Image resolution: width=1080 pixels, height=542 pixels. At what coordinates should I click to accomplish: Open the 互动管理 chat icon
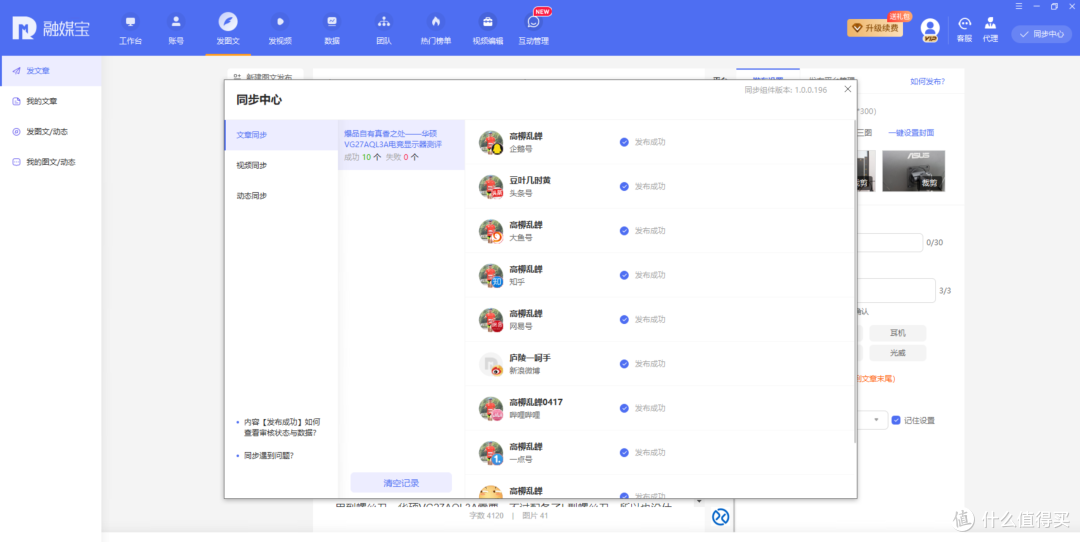pyautogui.click(x=534, y=22)
